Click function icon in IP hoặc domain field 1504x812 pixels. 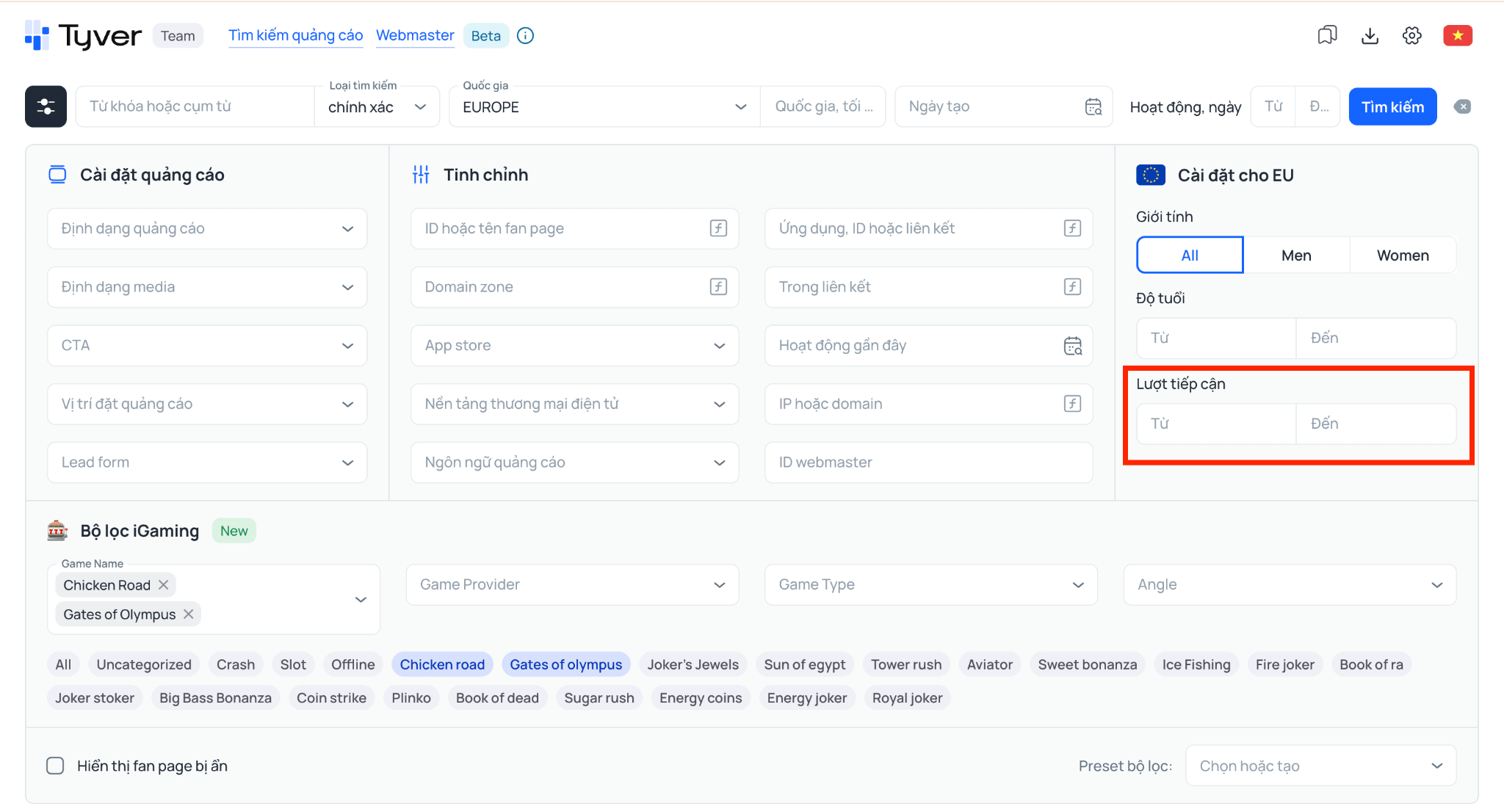[x=1072, y=403]
